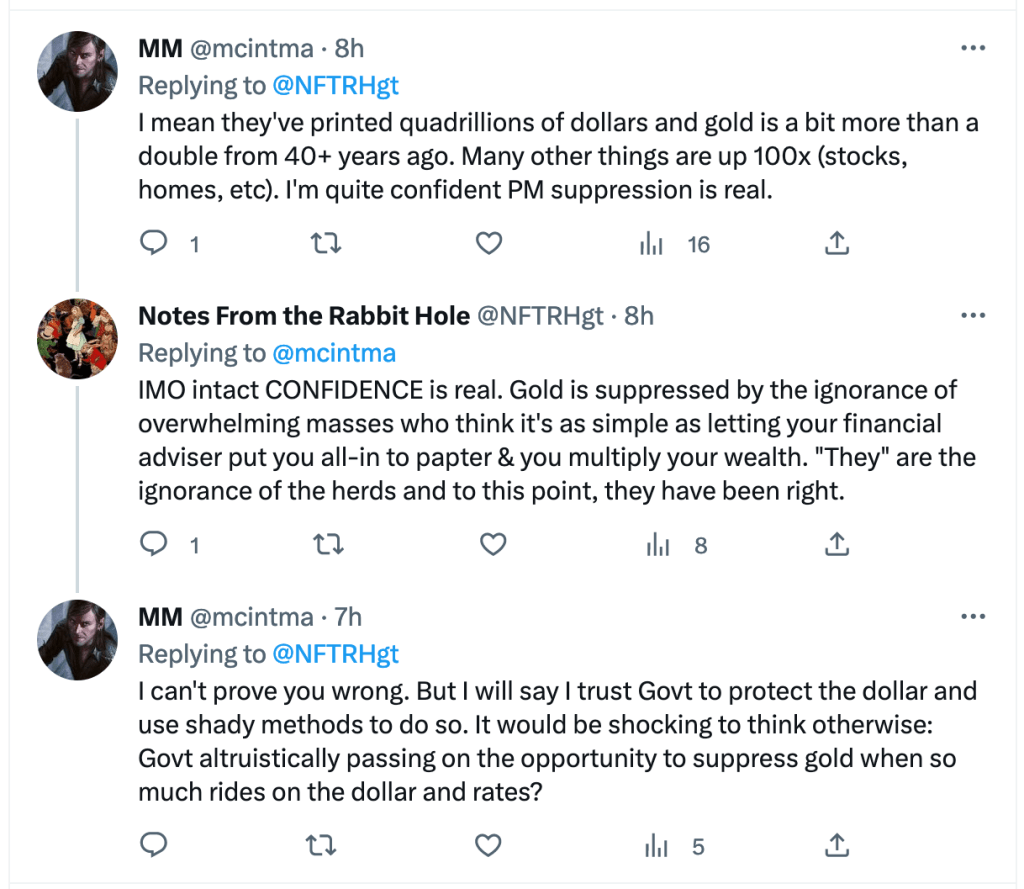This screenshot has height=889, width=1024.
Task: Share MM's first tweet with 16 views
Action: [x=837, y=243]
